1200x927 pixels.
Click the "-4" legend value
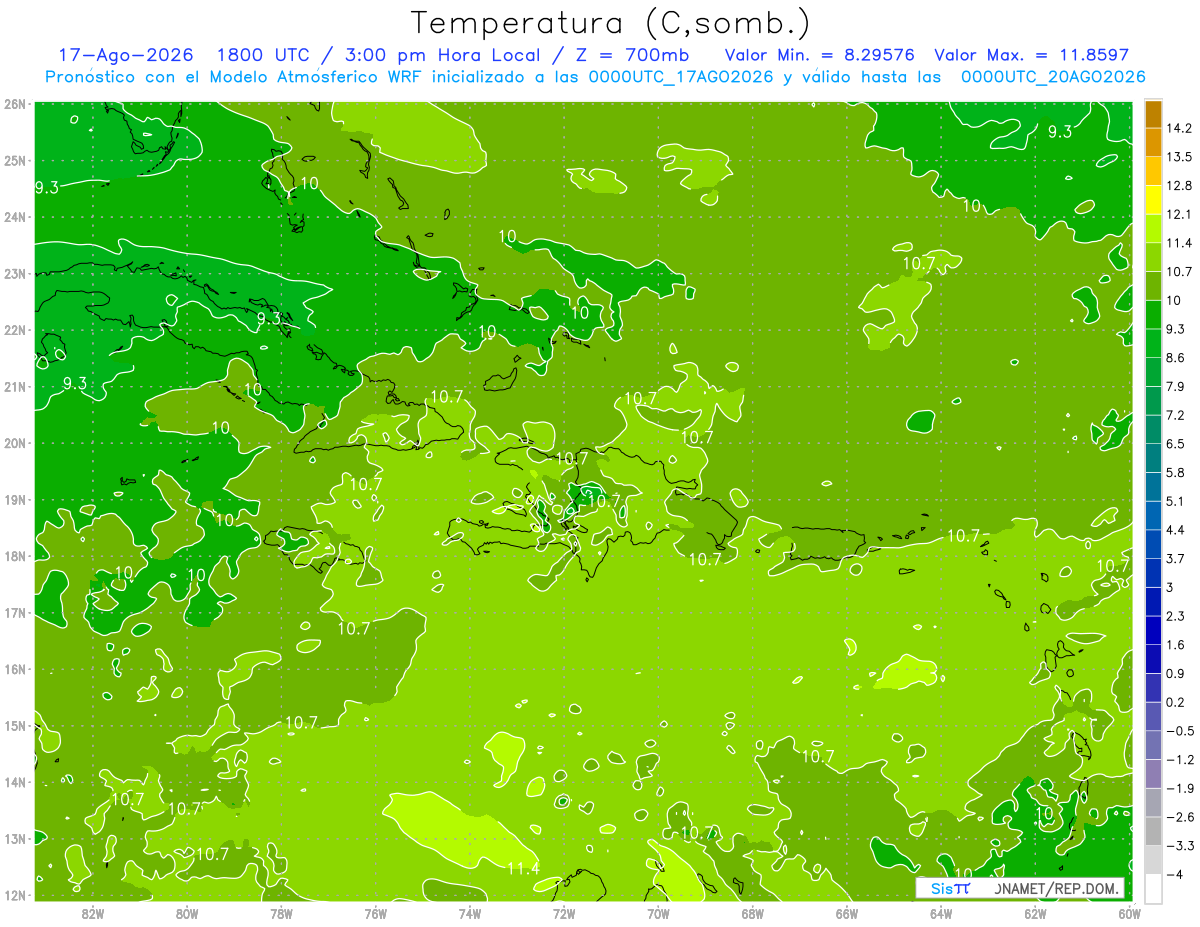pos(1175,874)
